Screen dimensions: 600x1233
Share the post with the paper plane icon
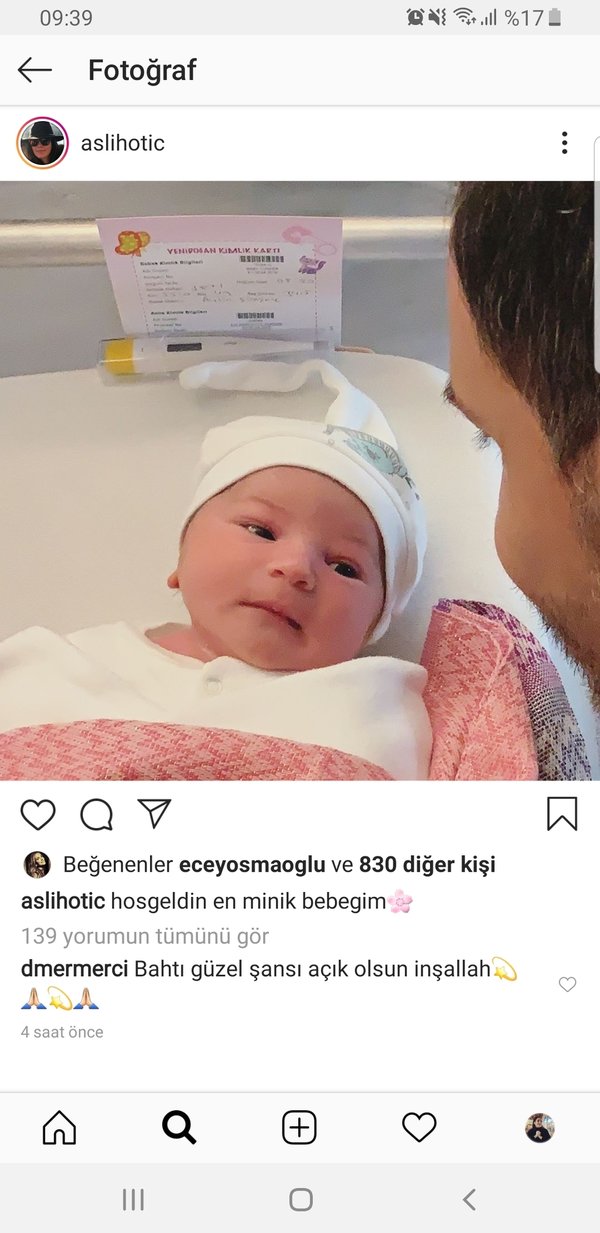pos(154,814)
